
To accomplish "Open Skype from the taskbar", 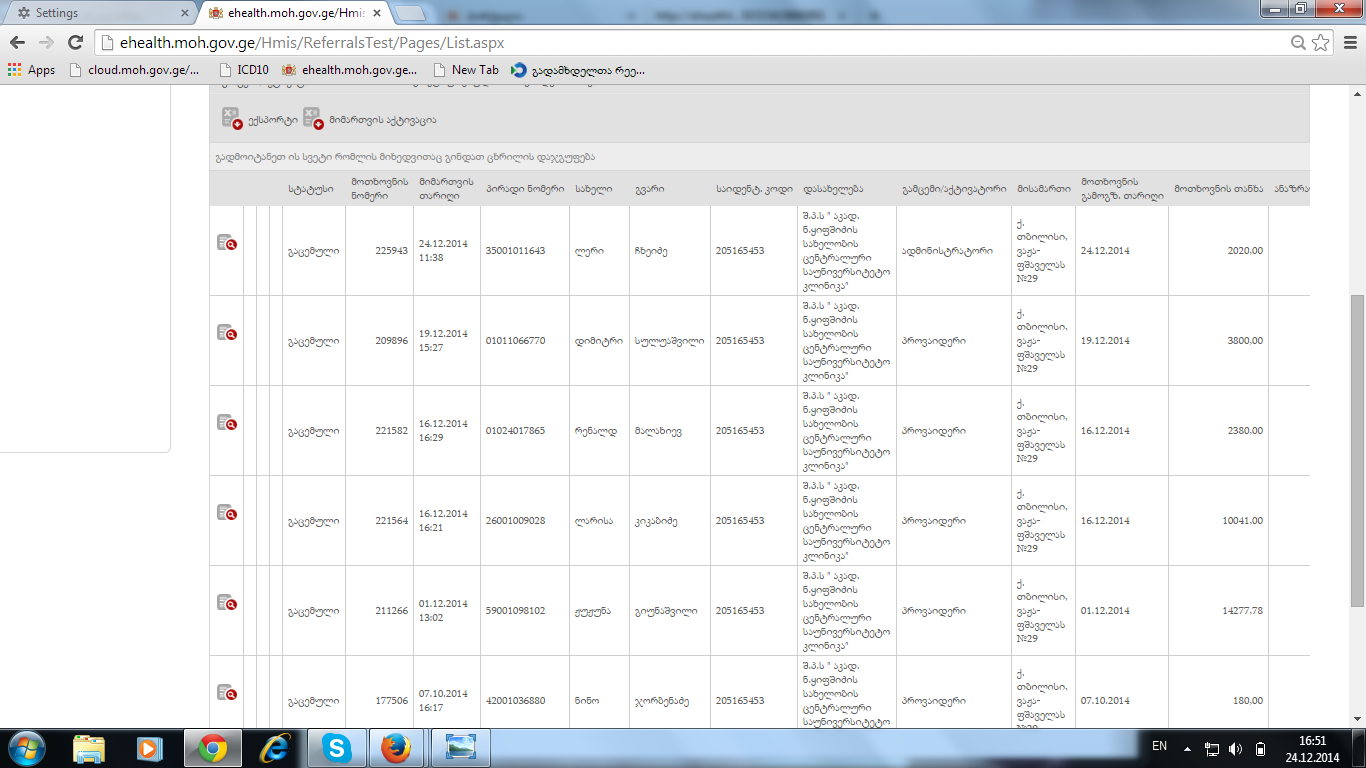I will pyautogui.click(x=337, y=748).
